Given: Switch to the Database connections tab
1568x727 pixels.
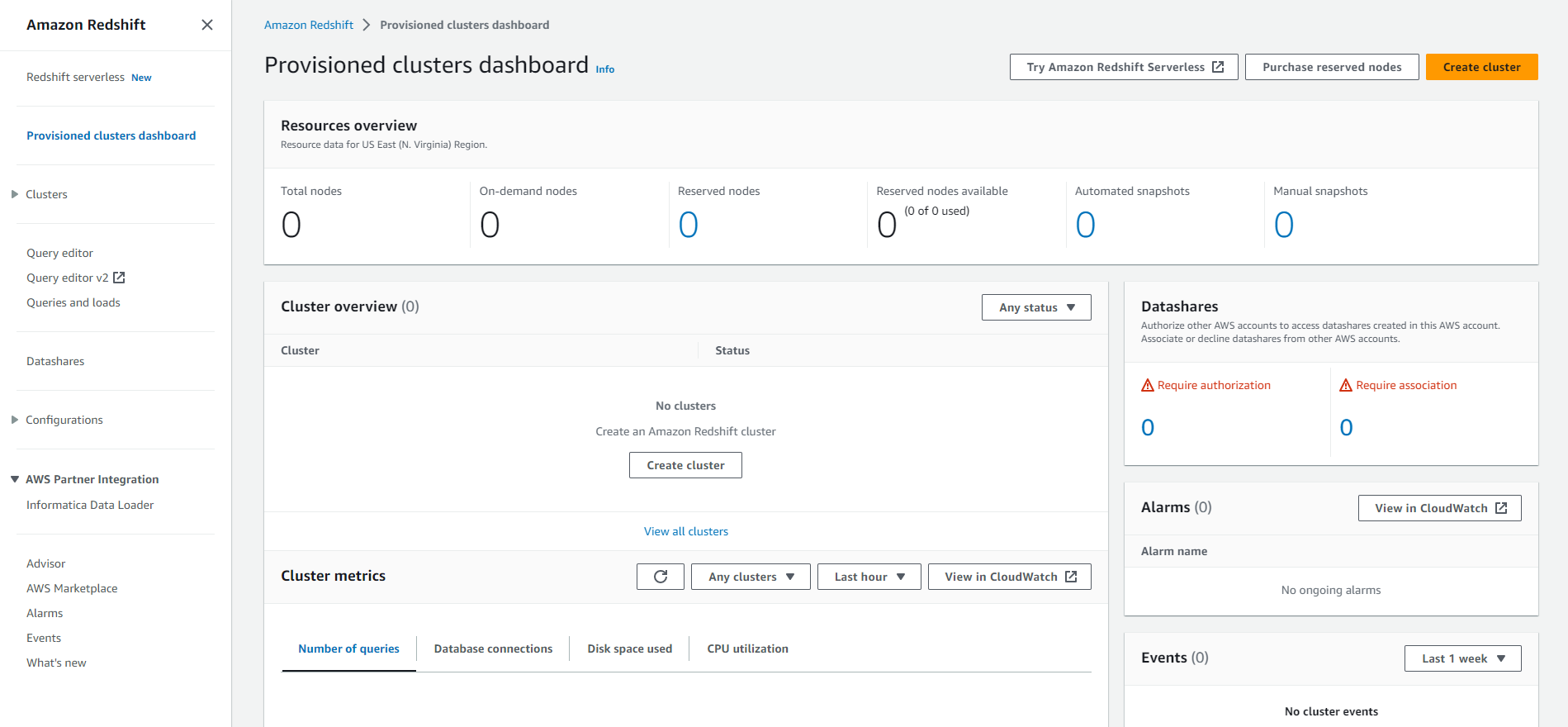Looking at the screenshot, I should 493,649.
